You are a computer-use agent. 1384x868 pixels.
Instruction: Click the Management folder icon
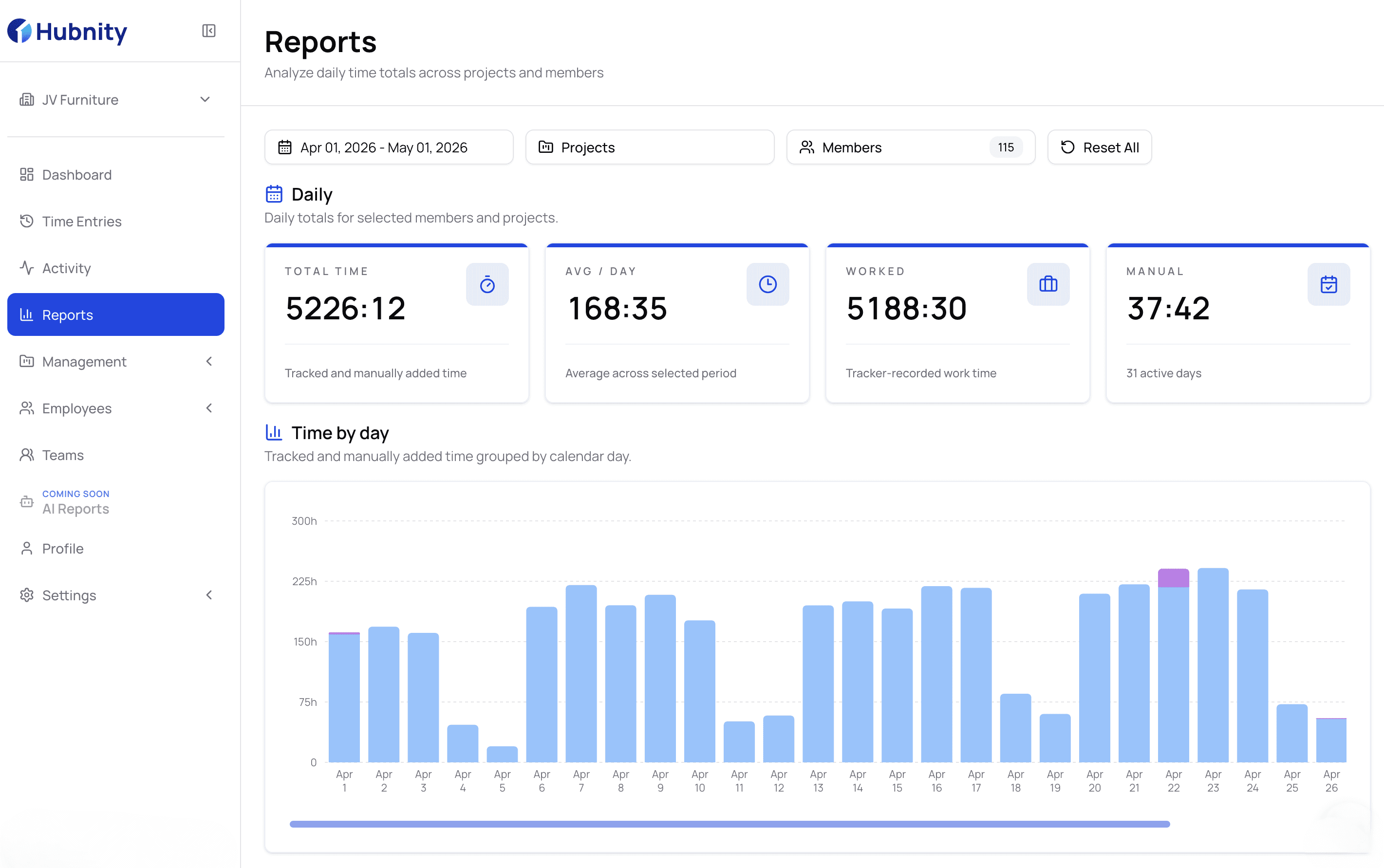point(26,361)
